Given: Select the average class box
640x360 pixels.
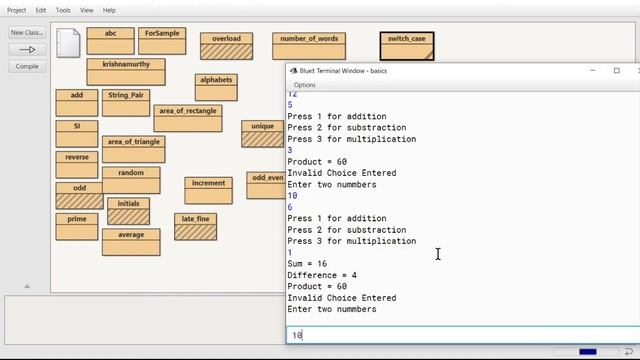Looking at the screenshot, I should coord(131,242).
